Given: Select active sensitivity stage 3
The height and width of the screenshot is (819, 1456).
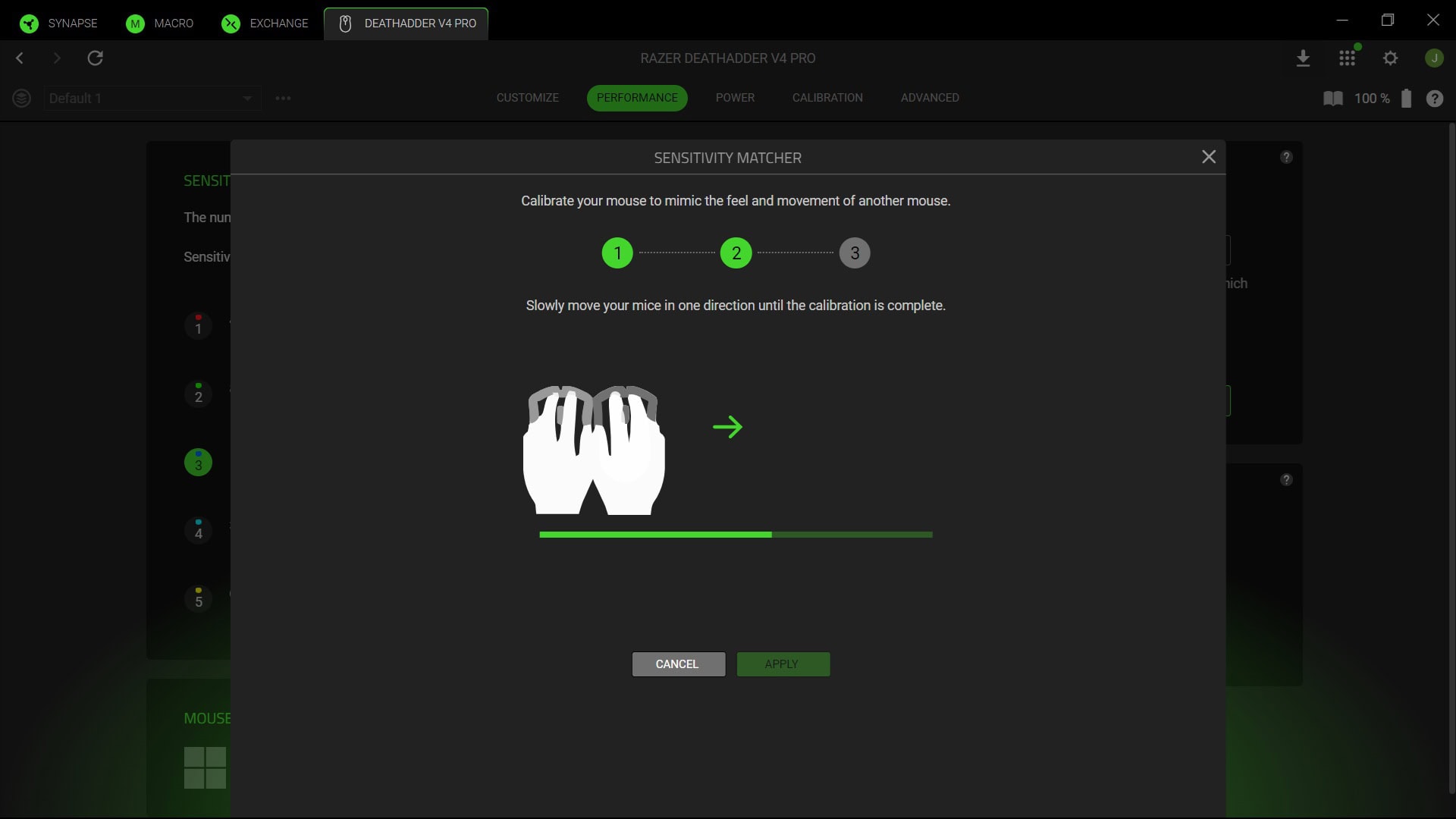Looking at the screenshot, I should pyautogui.click(x=198, y=463).
